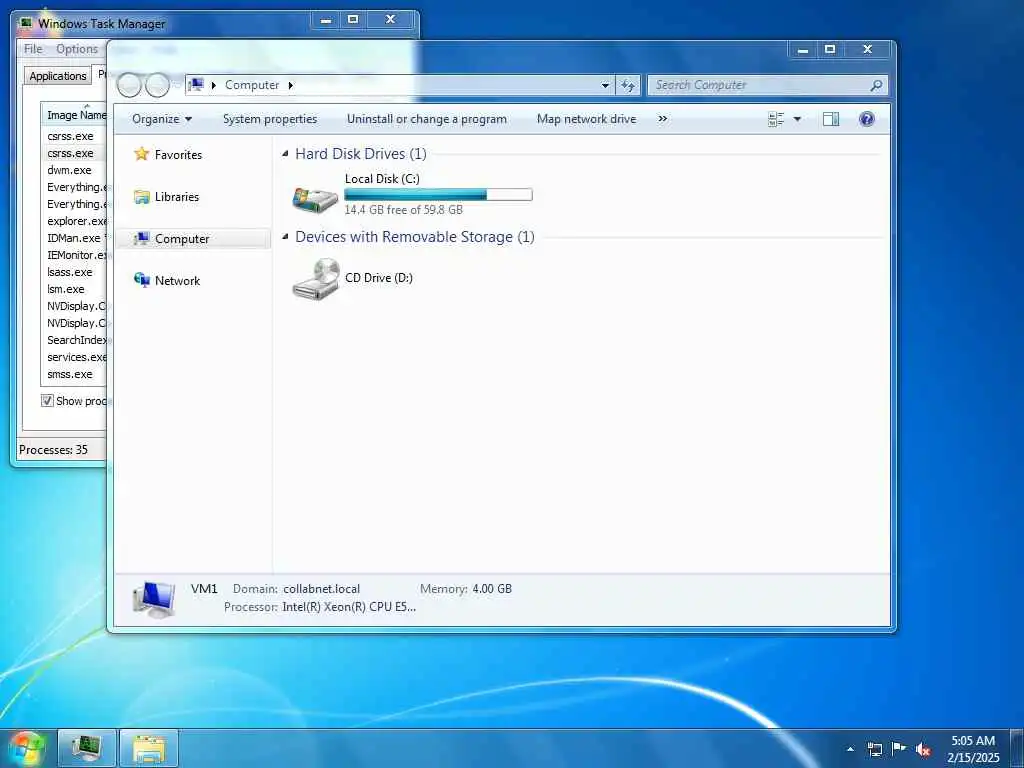Click the clock showing 5:05 AM
The width and height of the screenshot is (1024, 768).
click(973, 741)
